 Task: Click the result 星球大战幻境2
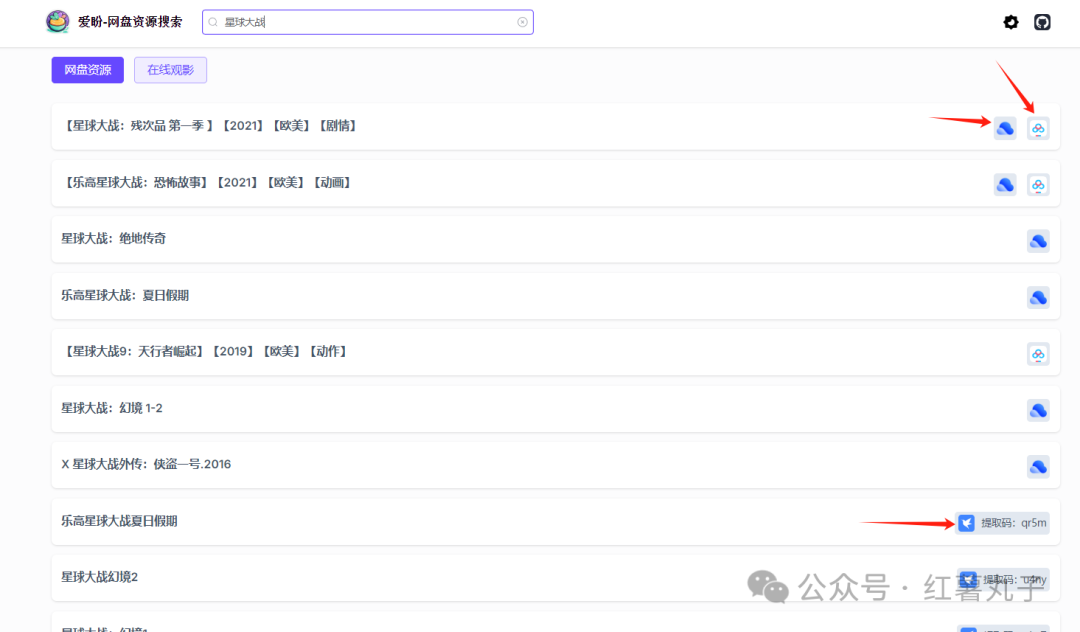pos(99,577)
